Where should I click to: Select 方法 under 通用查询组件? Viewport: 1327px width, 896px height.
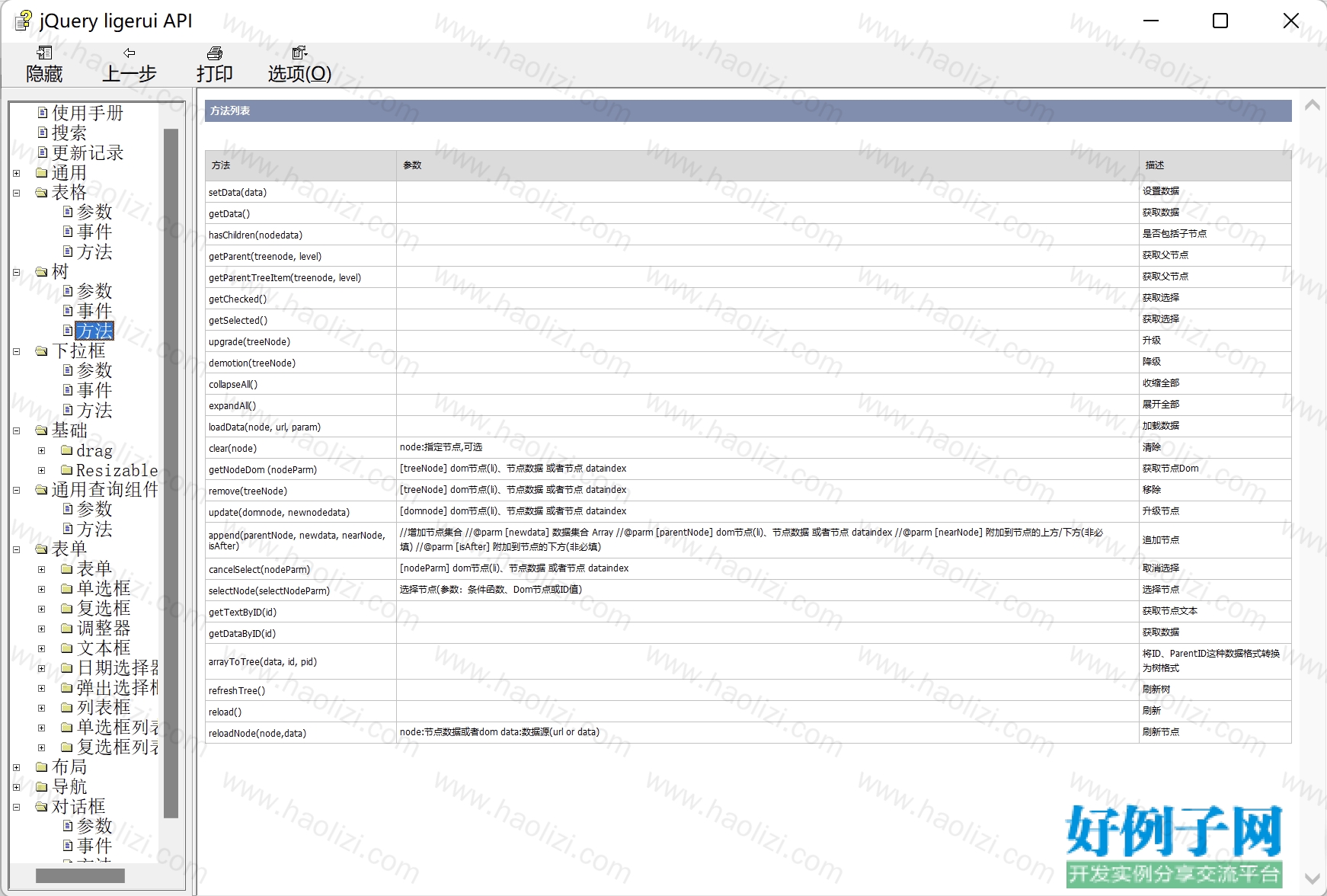(94, 529)
